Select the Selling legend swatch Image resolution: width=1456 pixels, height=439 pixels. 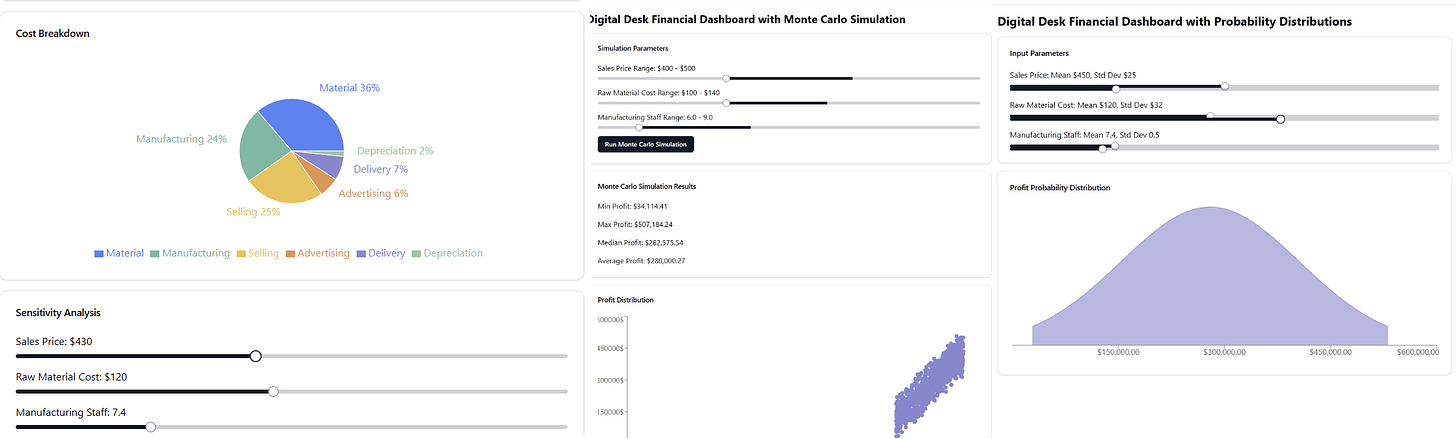coord(241,254)
